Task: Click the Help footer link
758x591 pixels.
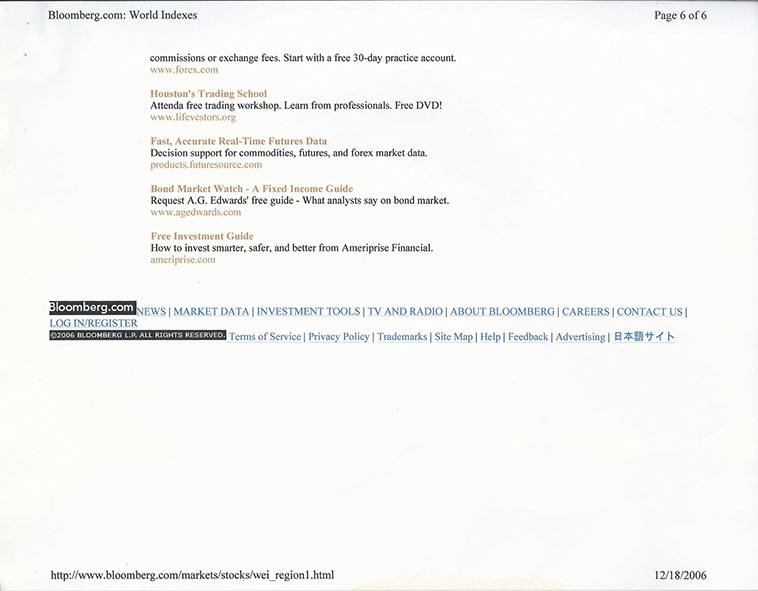Action: [x=490, y=337]
